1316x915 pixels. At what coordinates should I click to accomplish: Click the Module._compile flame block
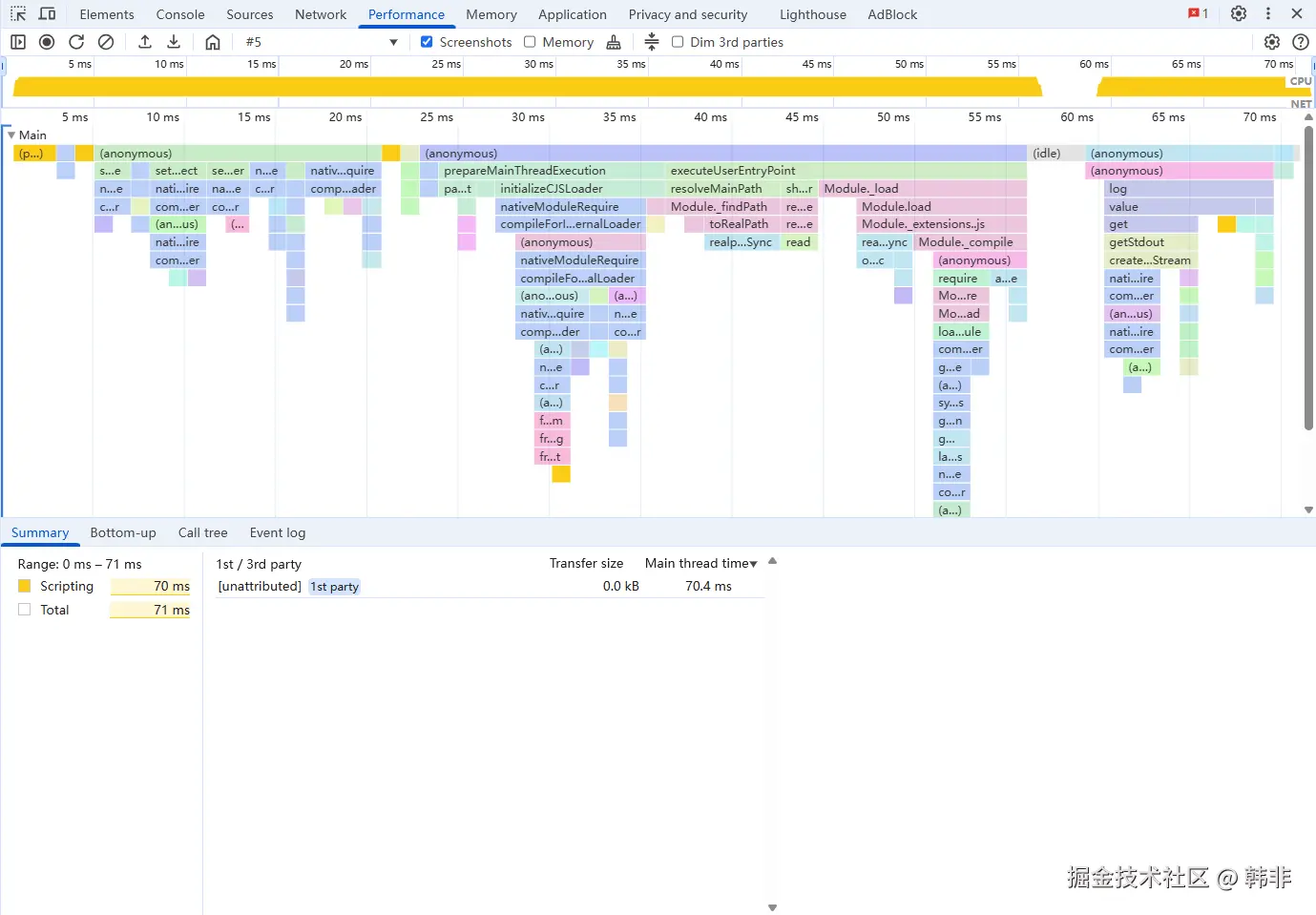pos(971,242)
